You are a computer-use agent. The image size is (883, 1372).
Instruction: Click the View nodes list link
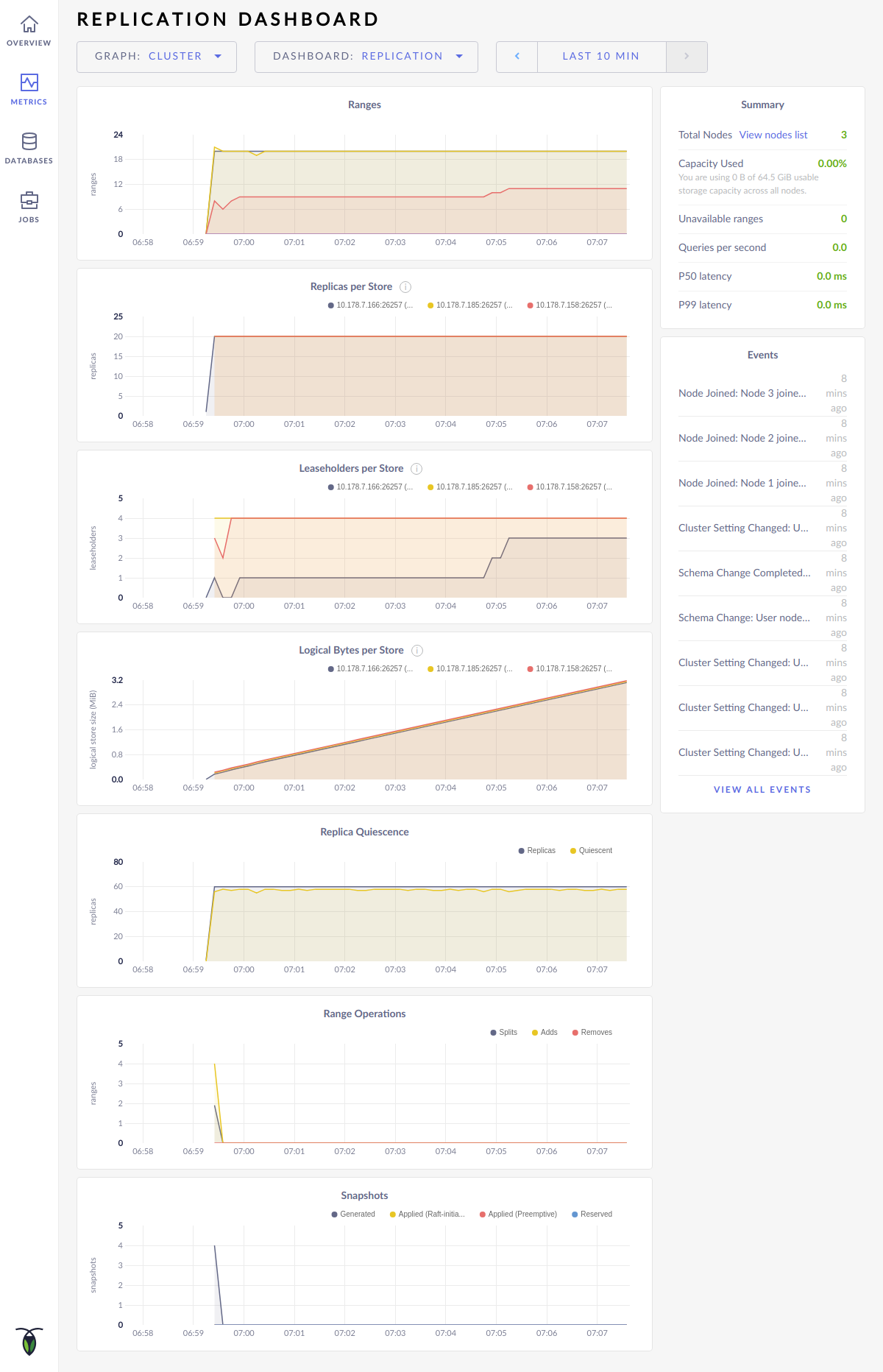point(773,135)
